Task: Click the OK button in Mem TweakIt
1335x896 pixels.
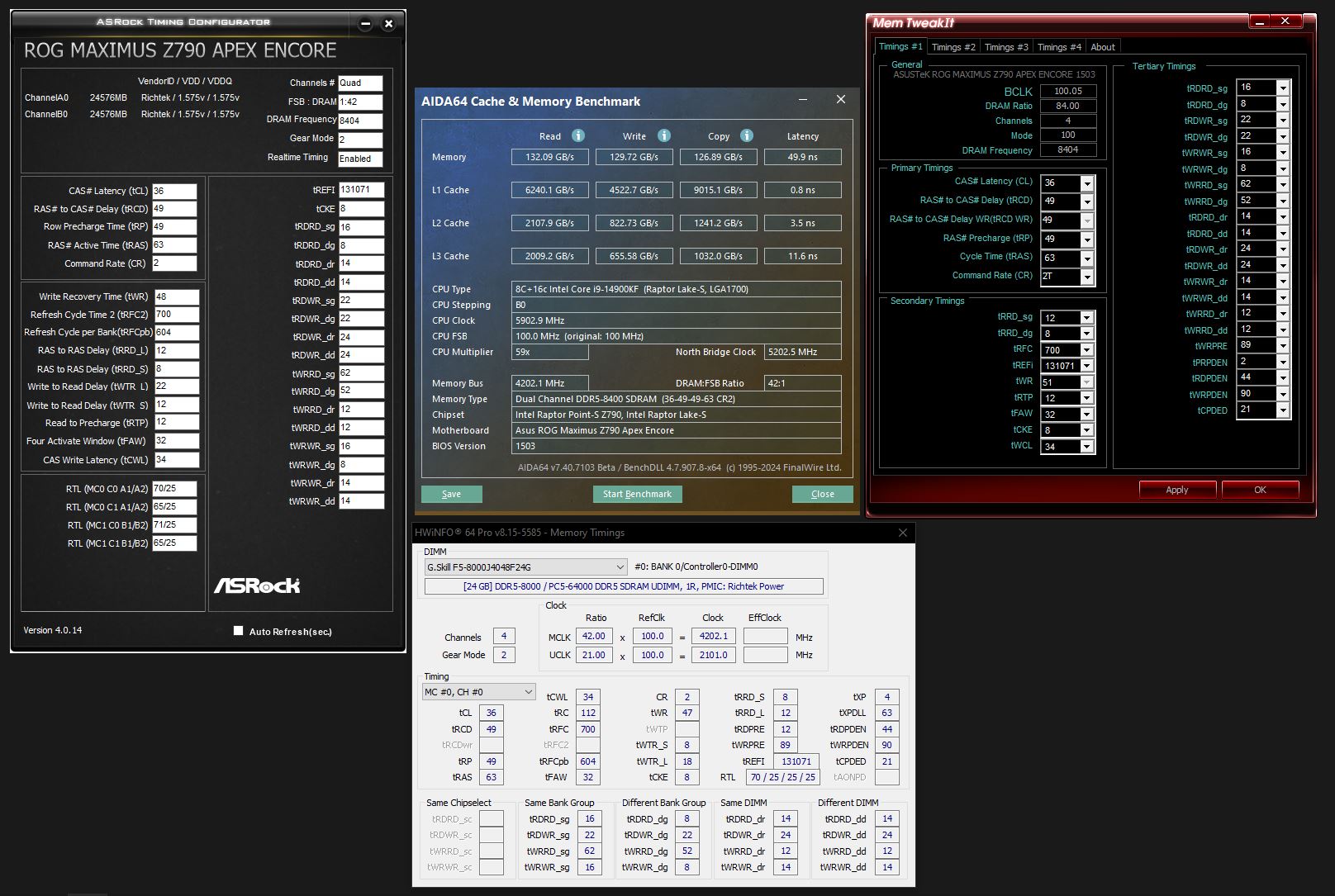Action: [x=1260, y=490]
